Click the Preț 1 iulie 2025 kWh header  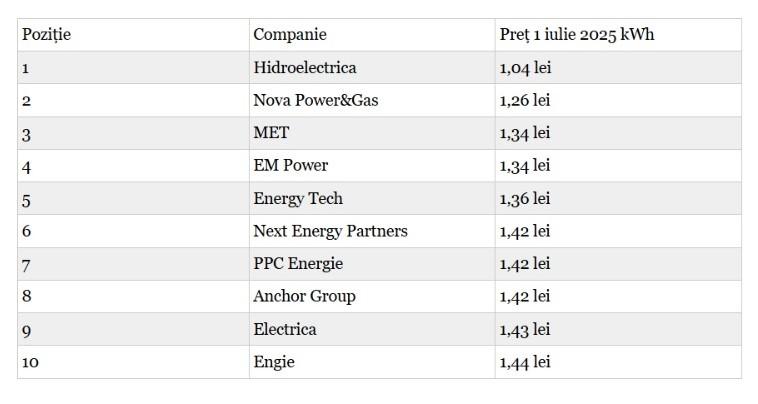(577, 35)
